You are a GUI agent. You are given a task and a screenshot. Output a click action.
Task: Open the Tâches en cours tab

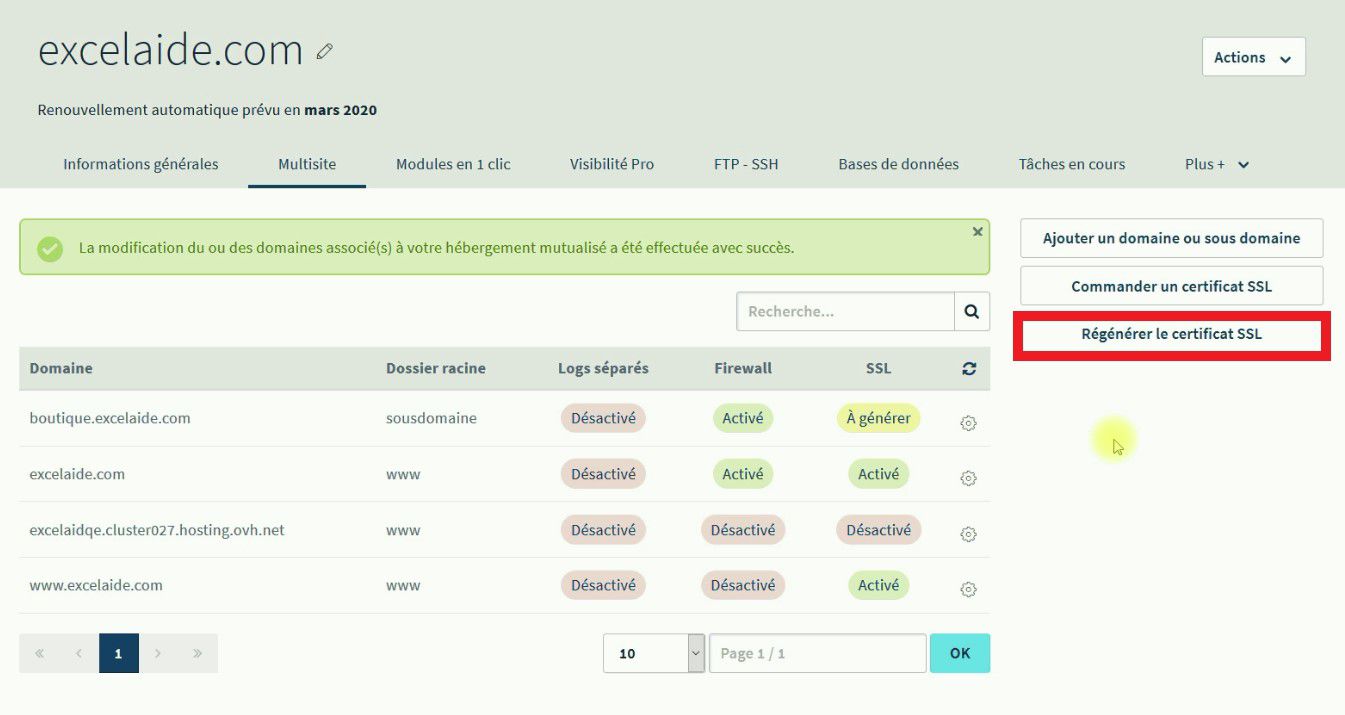(1072, 164)
